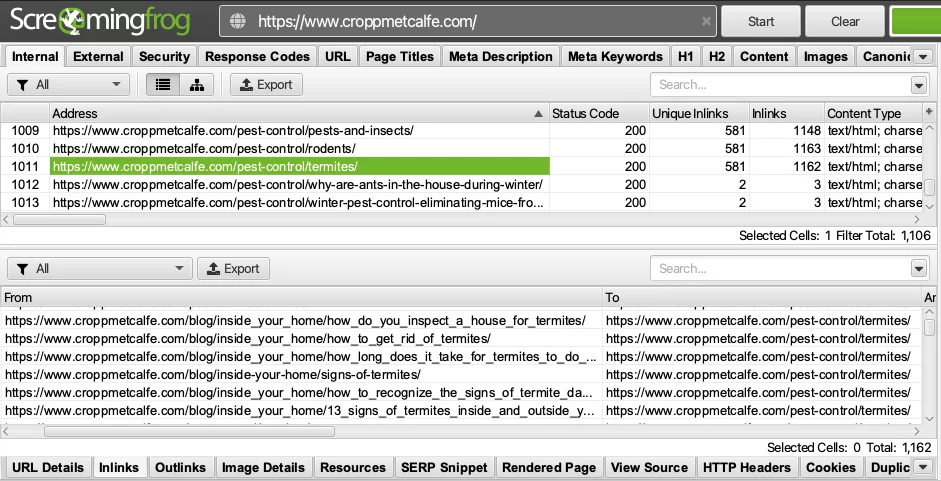Click the lower table vertical scrollbar thumb
Screen dimensions: 941x481
coord(930,327)
